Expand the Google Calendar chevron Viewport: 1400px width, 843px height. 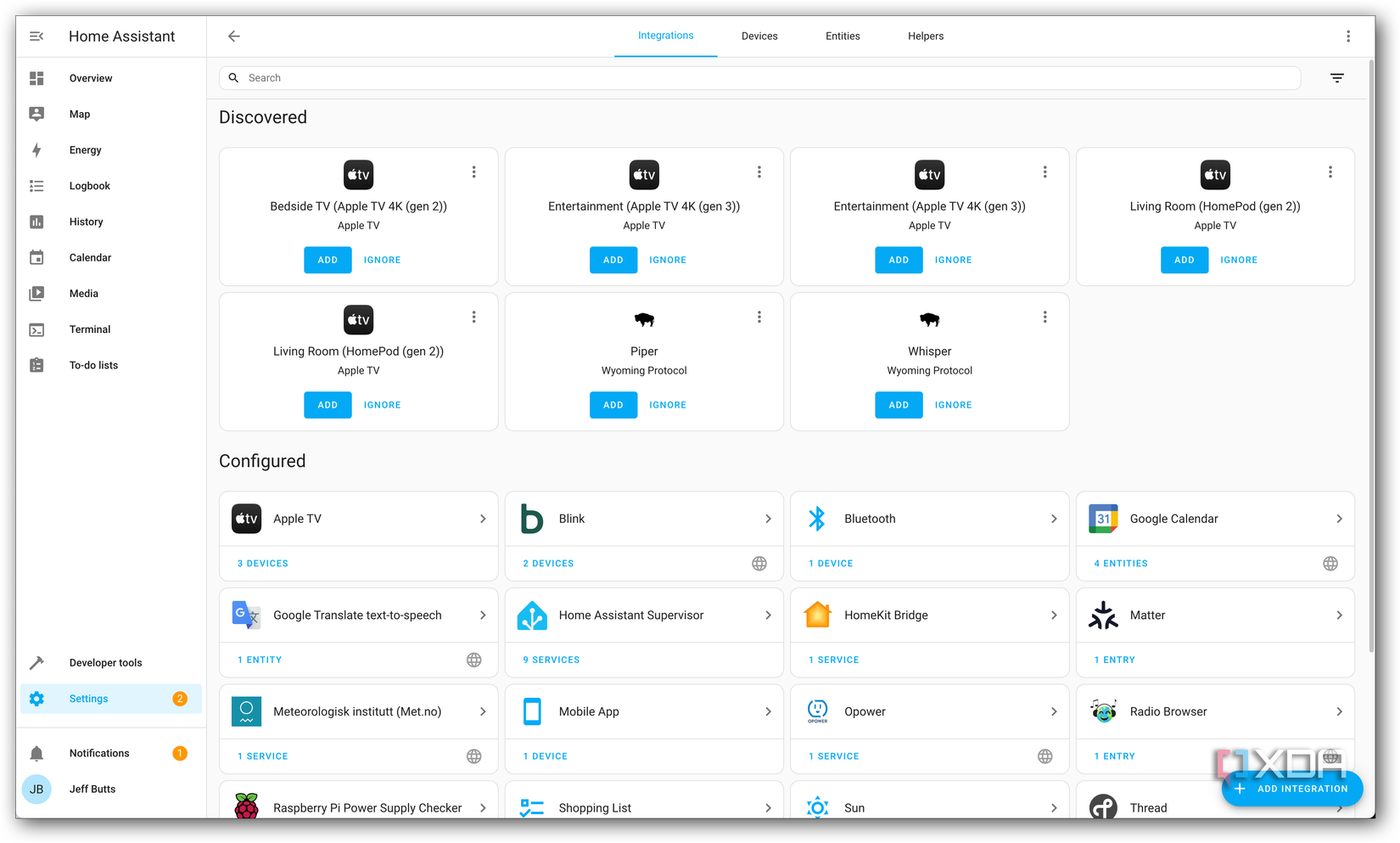(1340, 519)
